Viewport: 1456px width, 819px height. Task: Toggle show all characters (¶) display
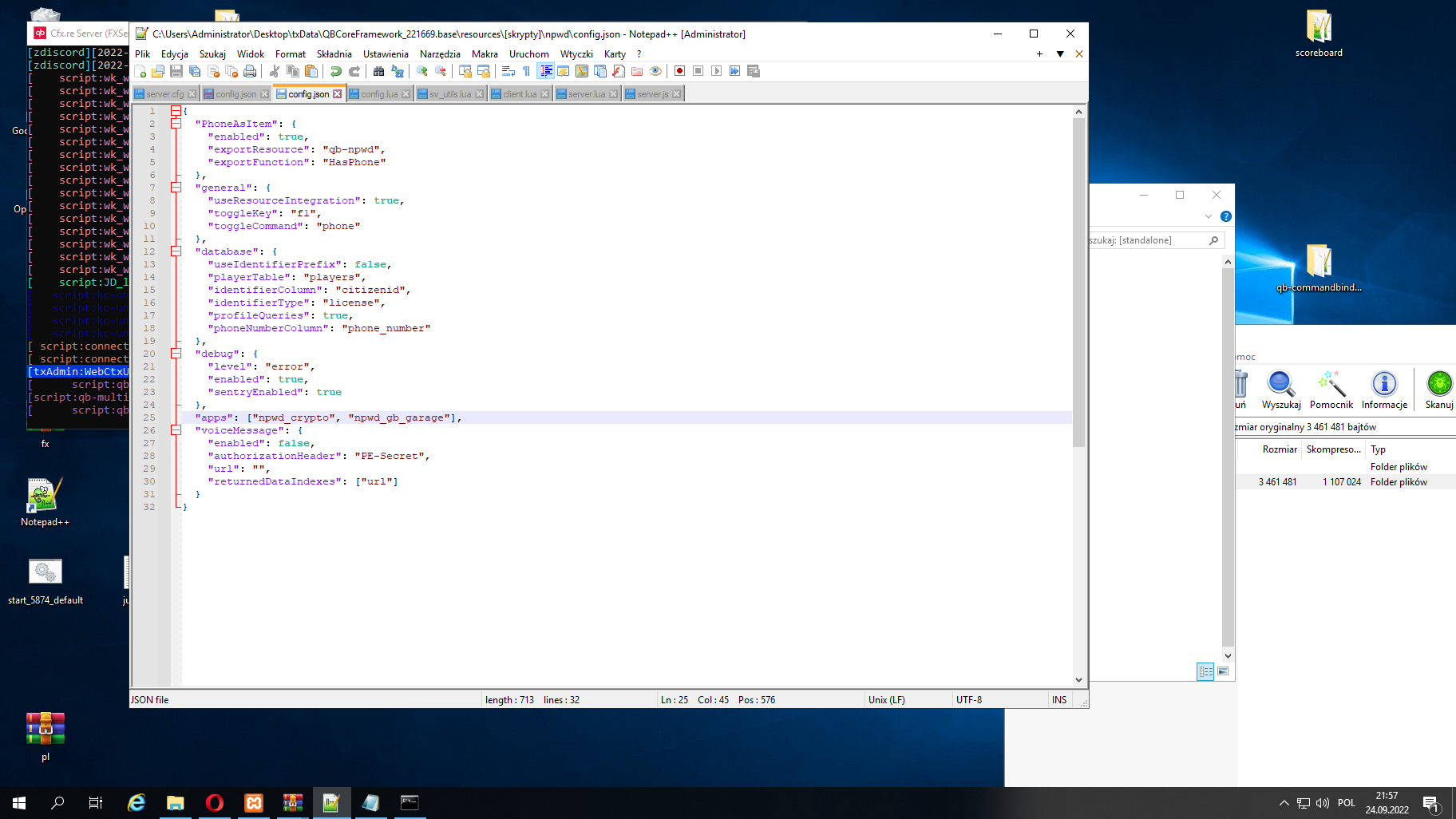[526, 71]
